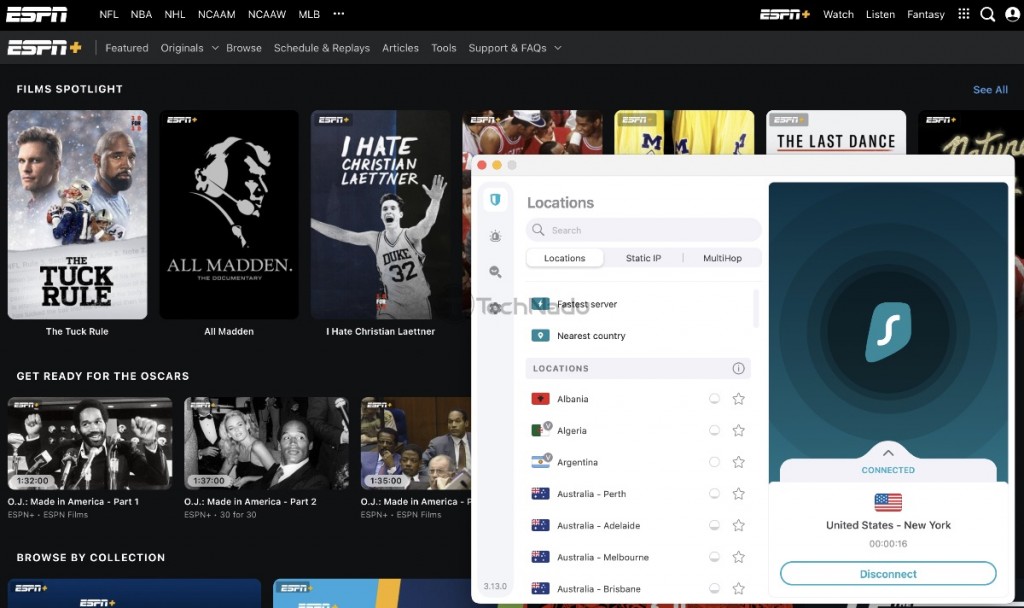Screen dimensions: 1024x608
Task: Click the Fastest server lightning icon
Action: [540, 304]
